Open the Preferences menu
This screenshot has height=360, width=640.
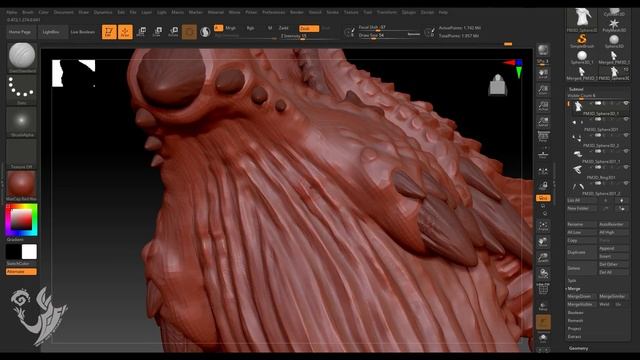[273, 12]
